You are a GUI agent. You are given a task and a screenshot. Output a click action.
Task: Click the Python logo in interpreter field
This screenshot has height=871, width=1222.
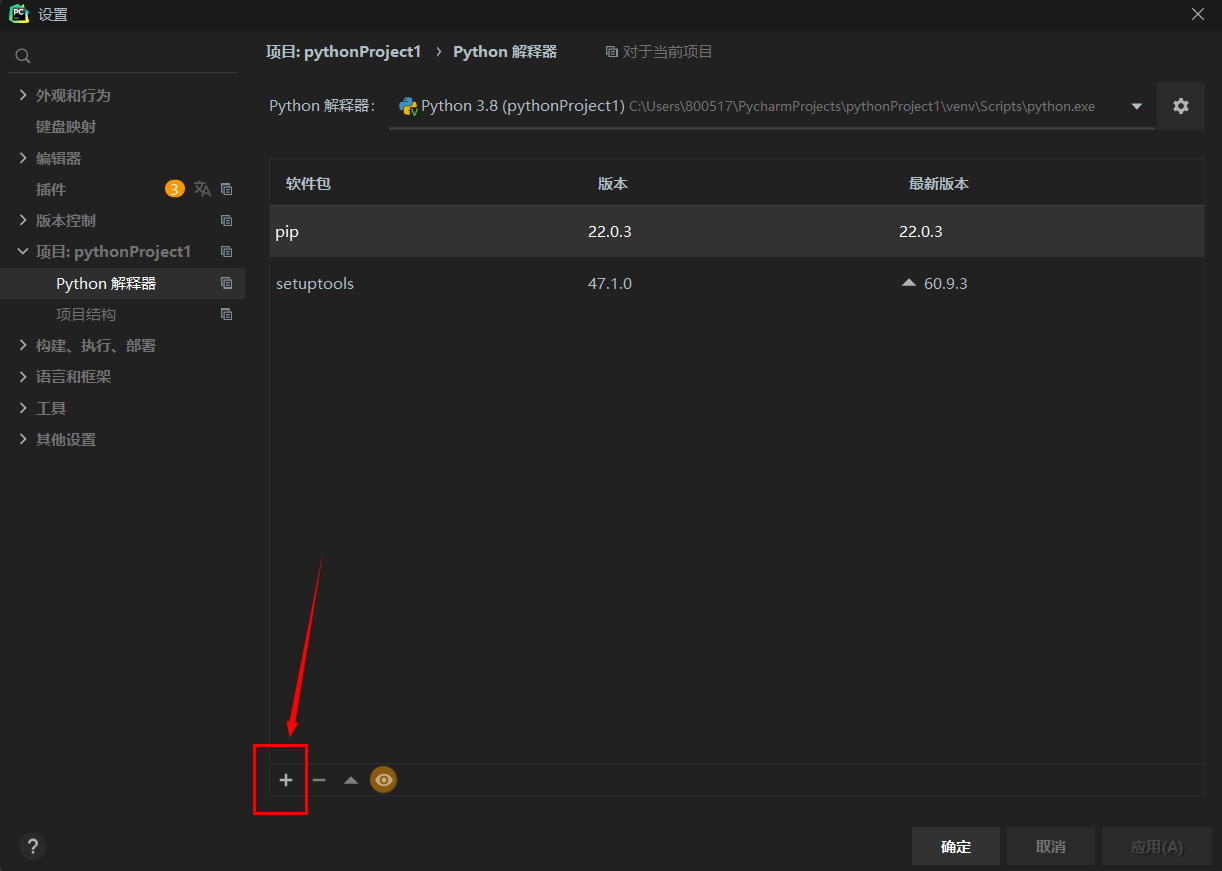(408, 106)
